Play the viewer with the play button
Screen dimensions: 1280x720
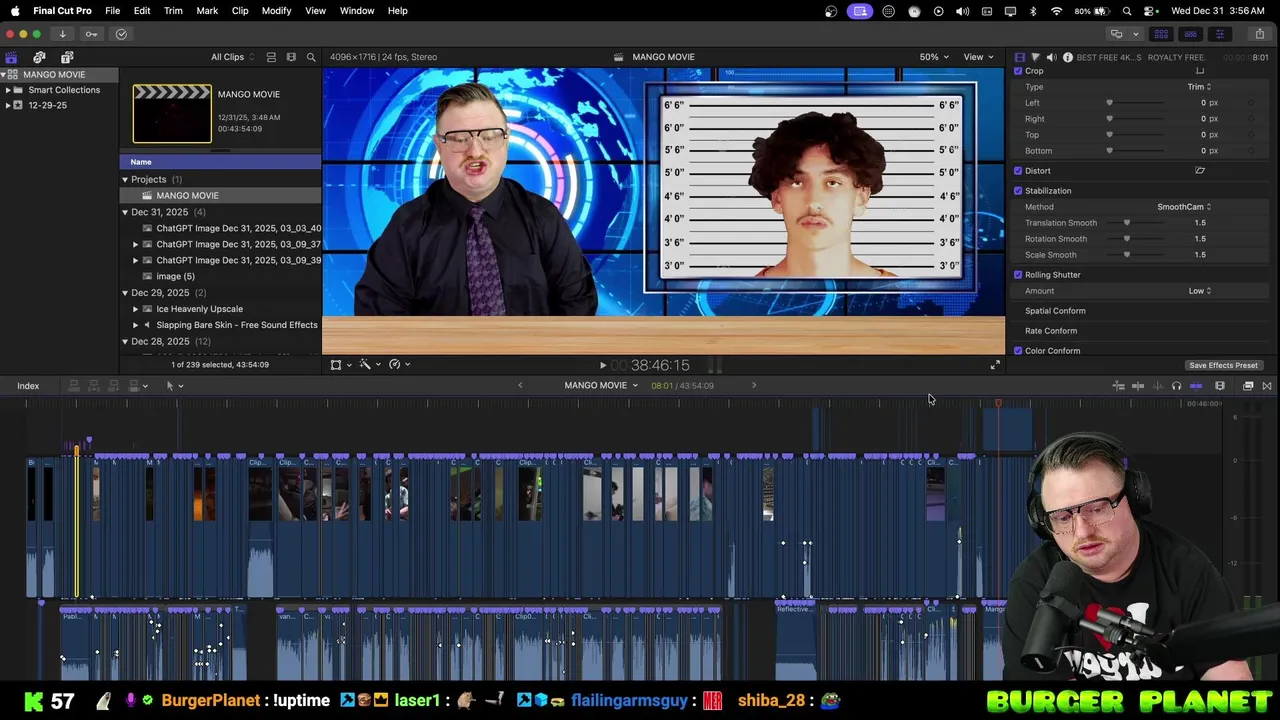point(602,366)
